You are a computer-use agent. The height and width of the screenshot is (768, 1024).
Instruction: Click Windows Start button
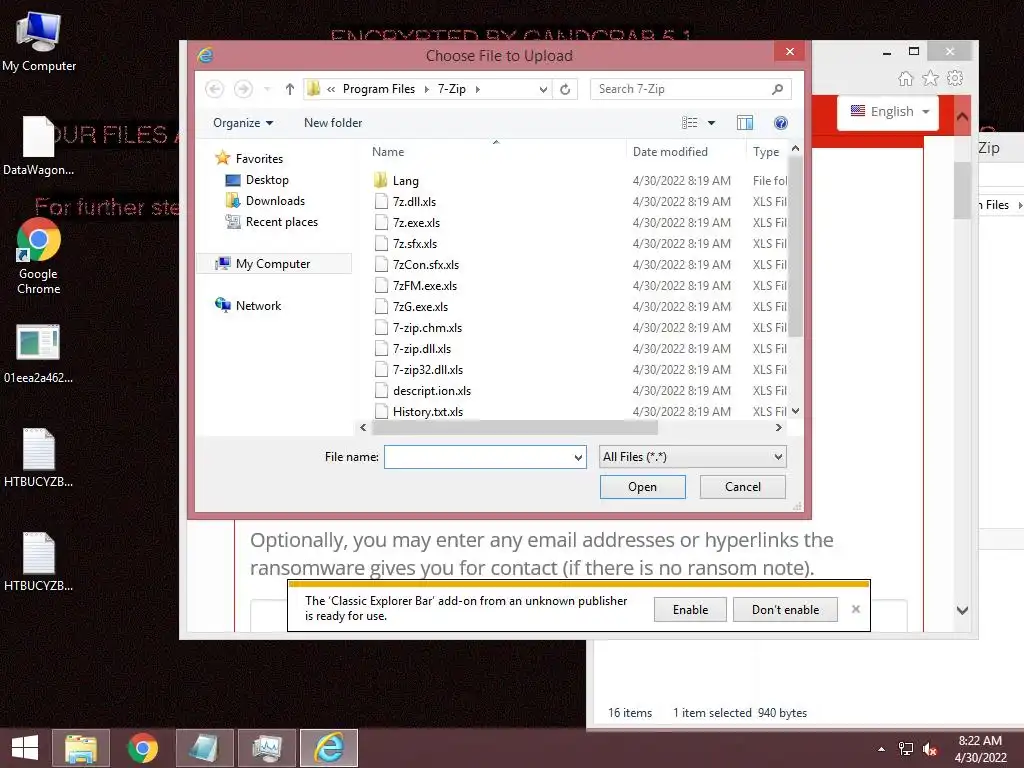coord(24,748)
